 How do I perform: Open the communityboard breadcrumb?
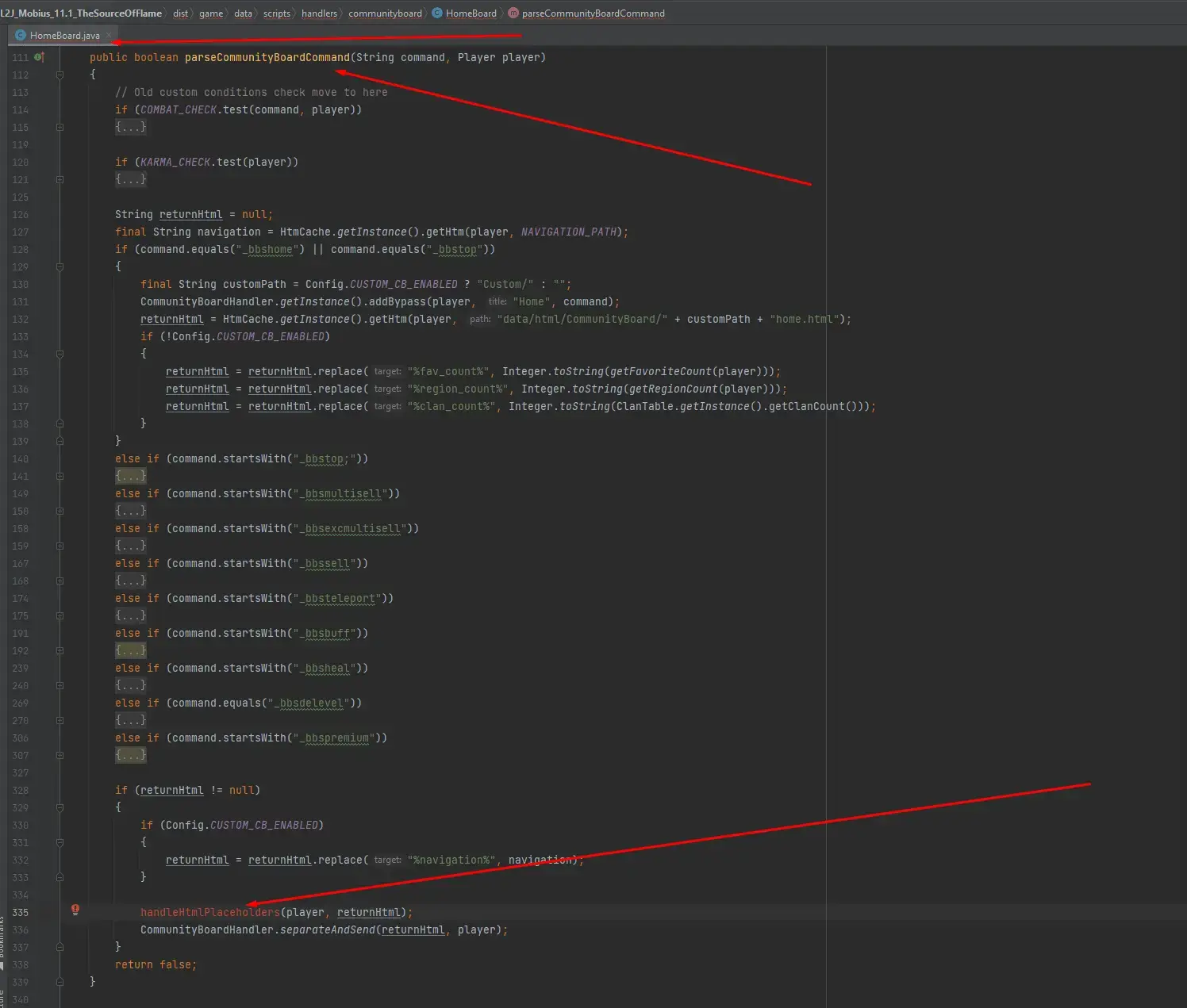pyautogui.click(x=385, y=13)
